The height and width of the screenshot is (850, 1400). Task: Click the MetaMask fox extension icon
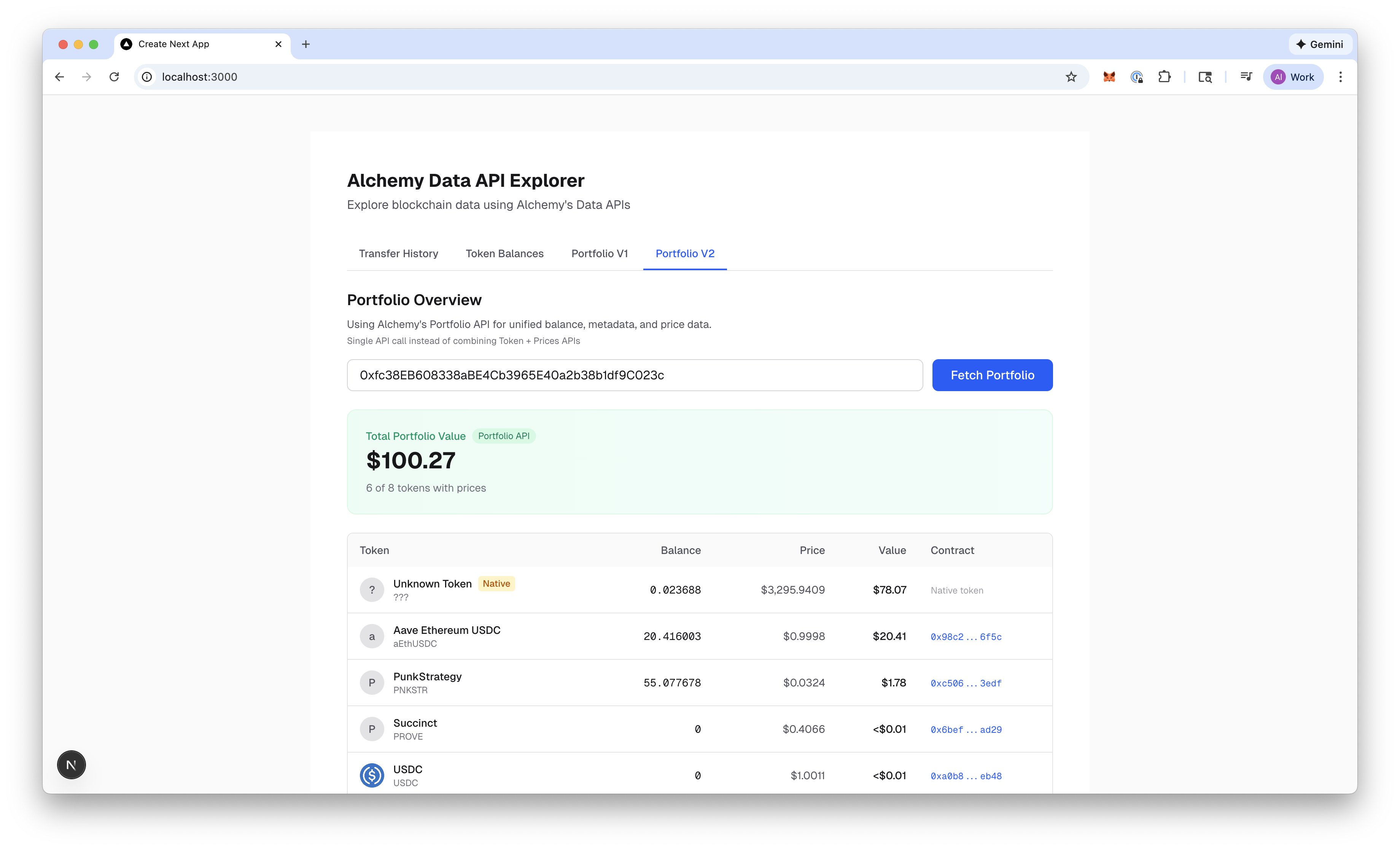[x=1109, y=77]
